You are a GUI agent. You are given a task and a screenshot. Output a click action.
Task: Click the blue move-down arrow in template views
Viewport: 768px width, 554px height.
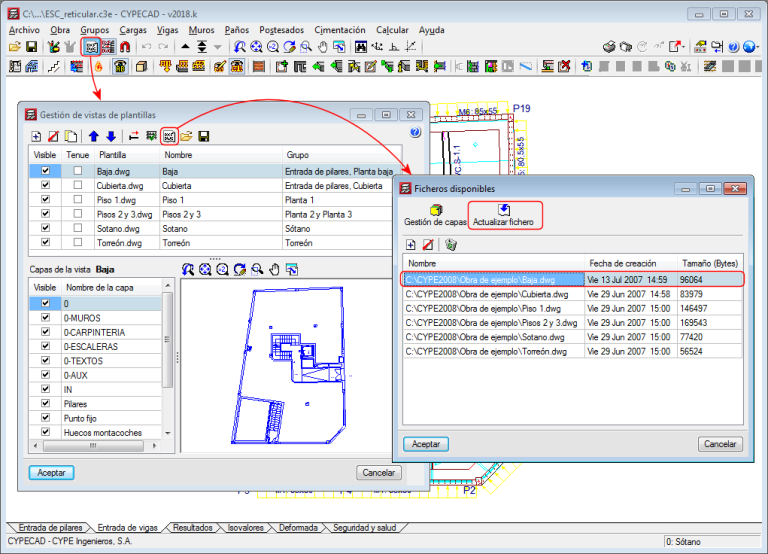coord(110,136)
